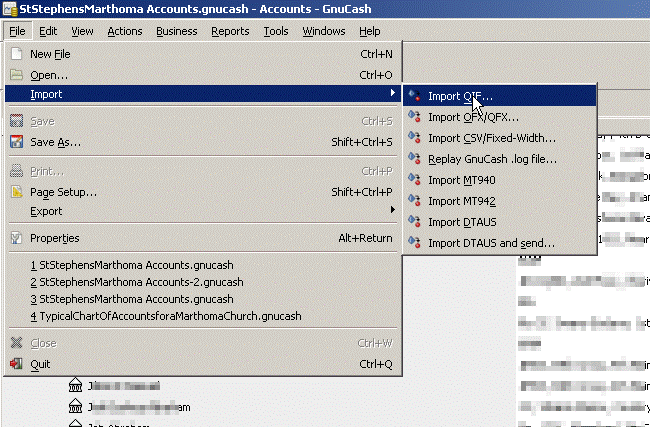Click the Page Setup ruler icon
Screen dimensions: 650x427
click(16, 192)
